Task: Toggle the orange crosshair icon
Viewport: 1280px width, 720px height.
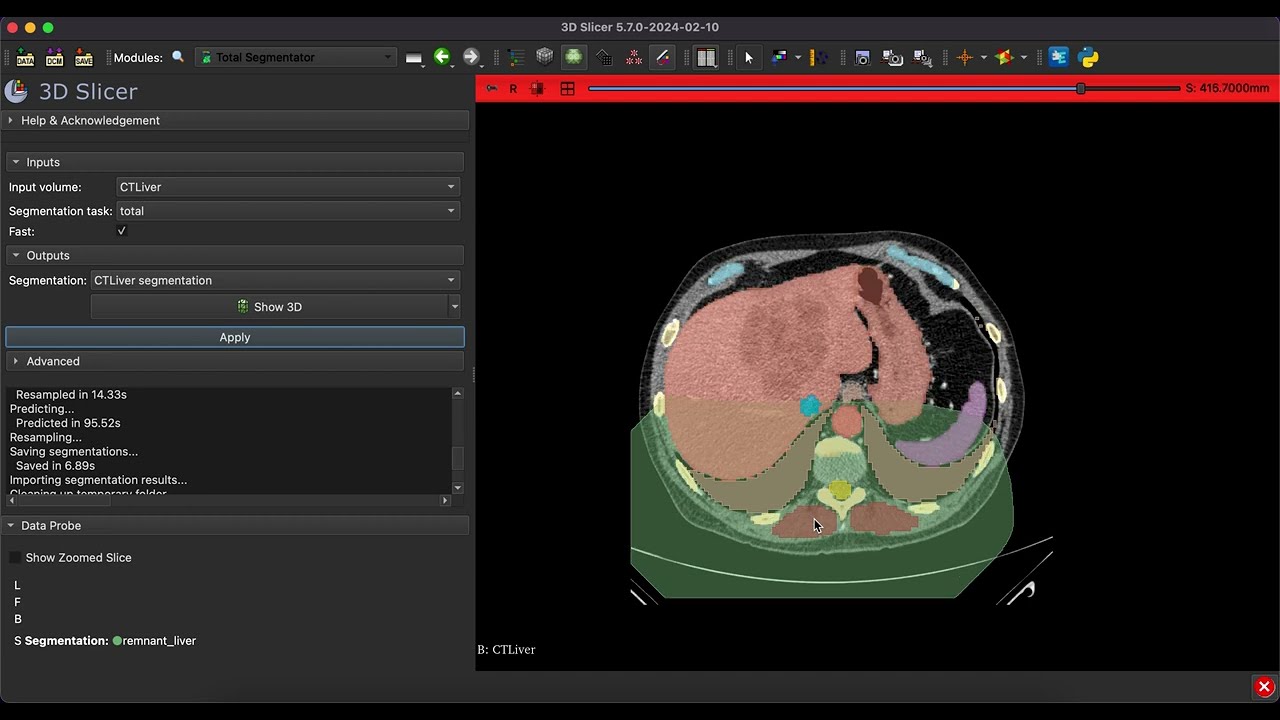Action: click(x=965, y=58)
